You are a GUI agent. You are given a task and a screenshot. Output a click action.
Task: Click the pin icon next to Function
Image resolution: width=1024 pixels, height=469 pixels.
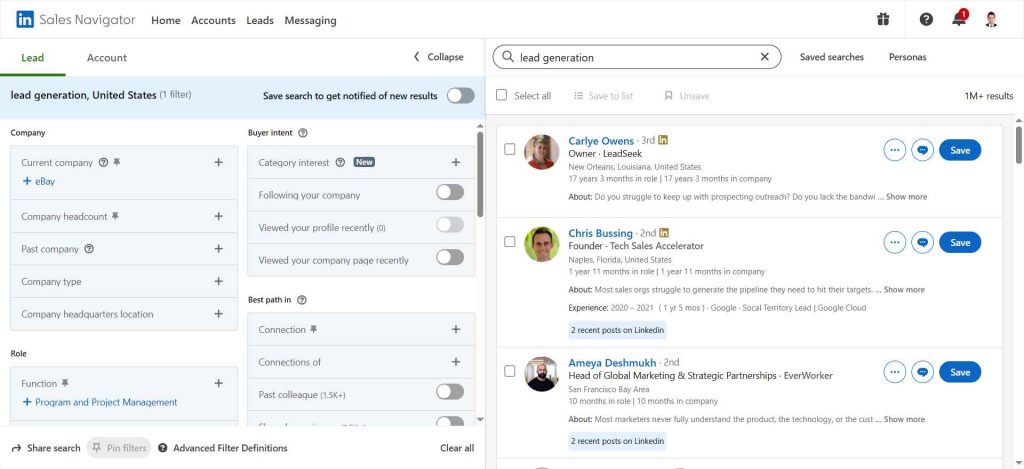click(x=65, y=383)
